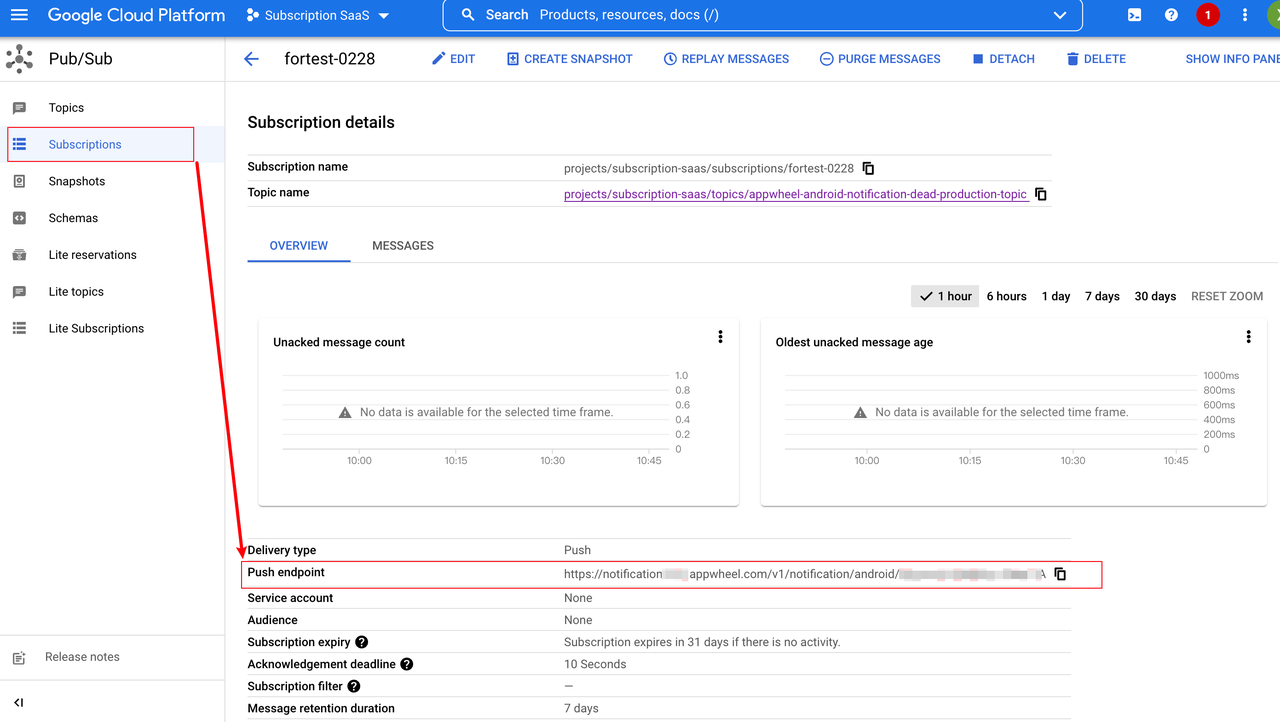Copy the topic name to clipboard

pyautogui.click(x=1041, y=194)
